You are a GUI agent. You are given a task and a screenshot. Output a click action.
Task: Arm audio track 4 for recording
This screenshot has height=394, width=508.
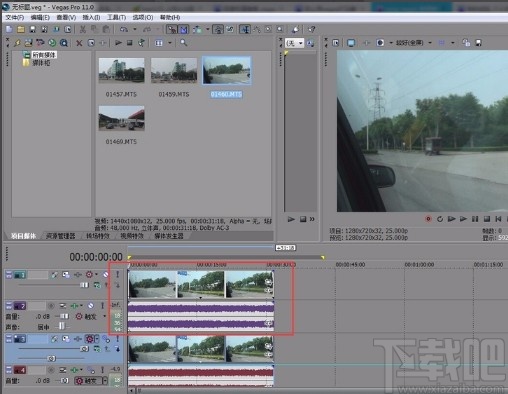point(51,370)
